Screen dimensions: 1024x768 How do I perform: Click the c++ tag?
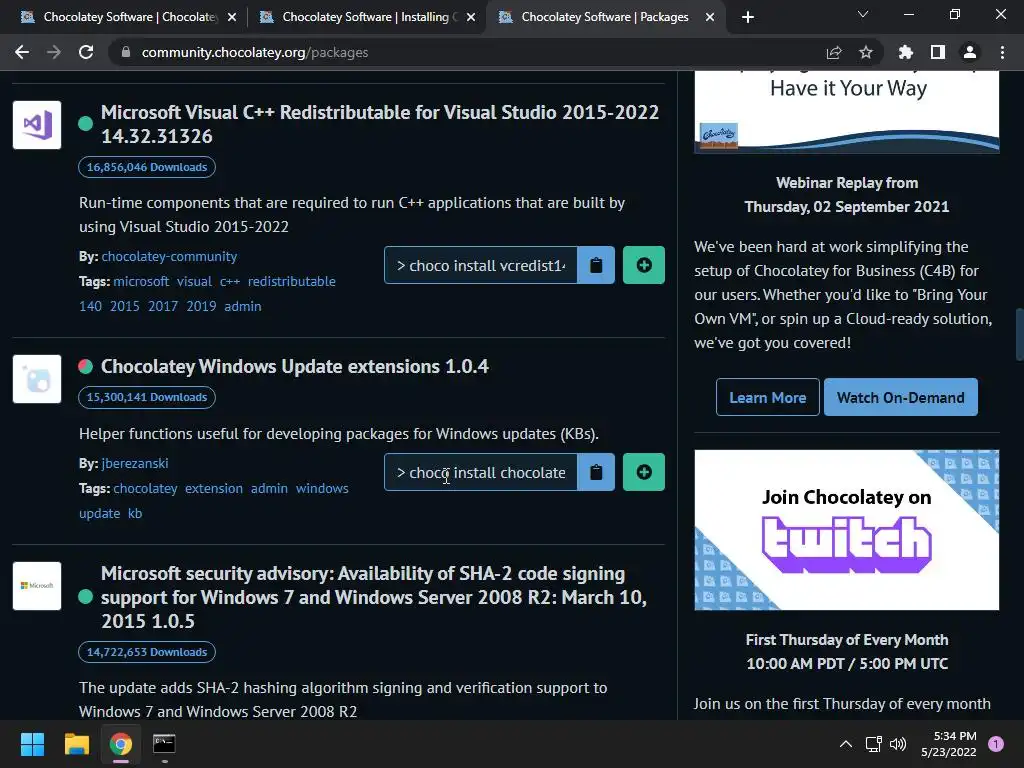(230, 281)
